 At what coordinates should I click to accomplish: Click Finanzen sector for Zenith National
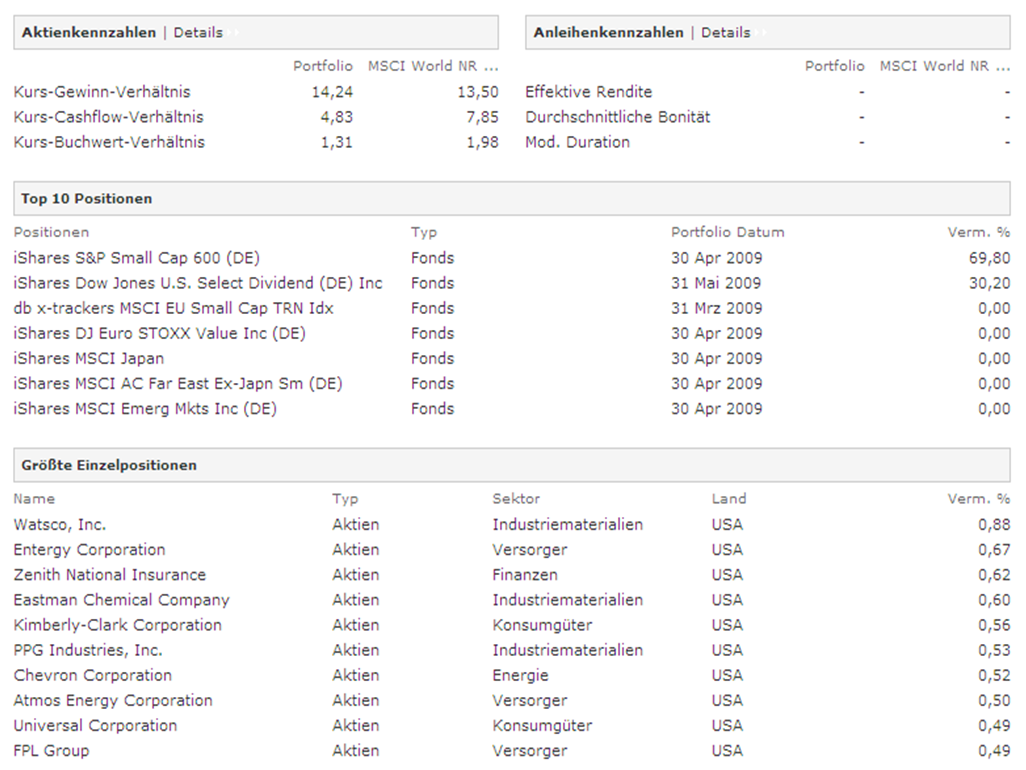[525, 575]
